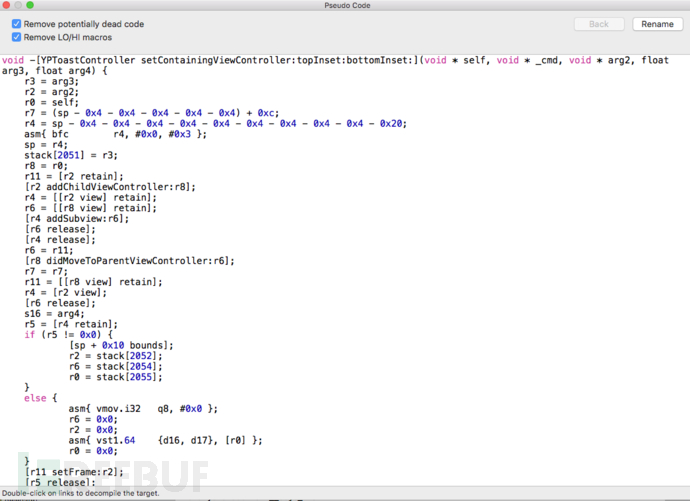690x501 pixels.
Task: Click the disabled Back button
Action: (x=599, y=24)
